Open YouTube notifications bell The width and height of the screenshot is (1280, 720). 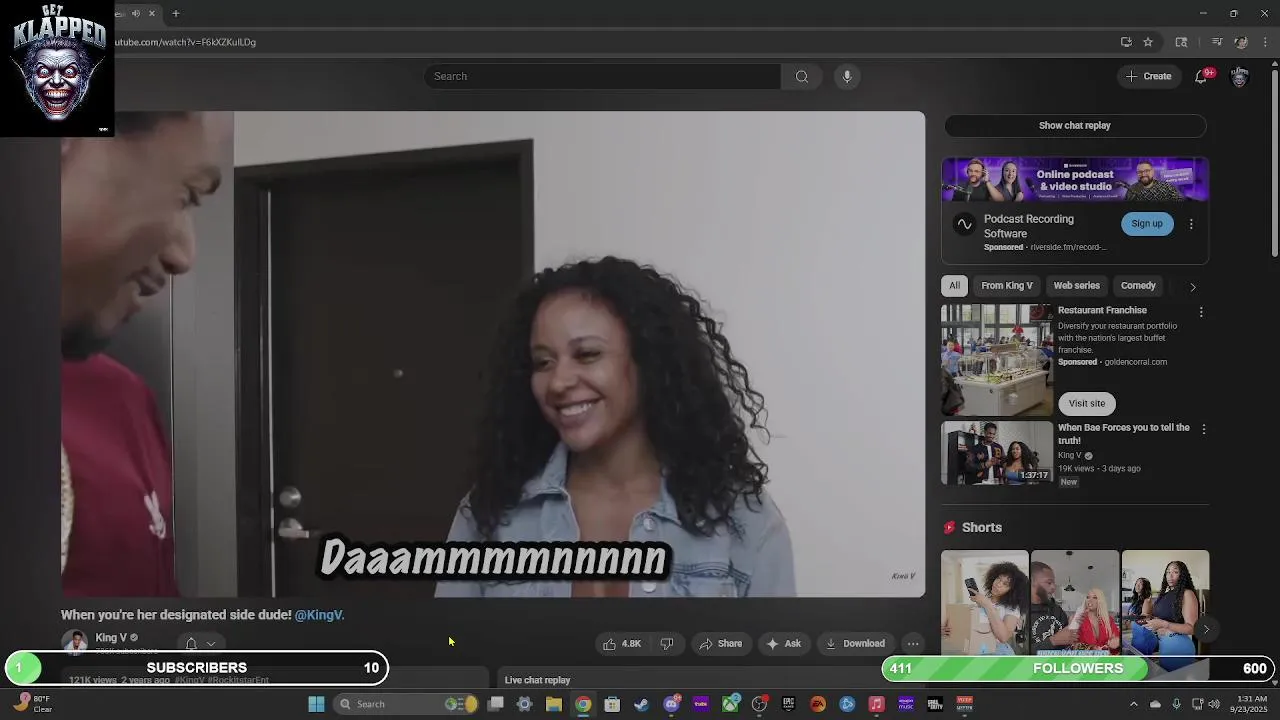coord(1201,76)
